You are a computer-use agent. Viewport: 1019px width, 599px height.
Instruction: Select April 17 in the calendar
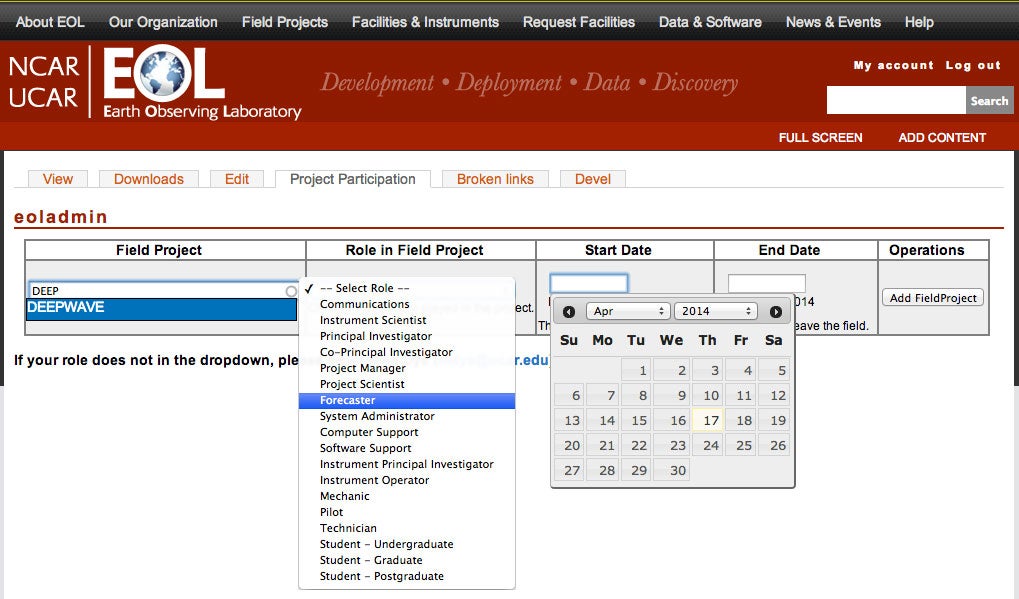point(708,421)
